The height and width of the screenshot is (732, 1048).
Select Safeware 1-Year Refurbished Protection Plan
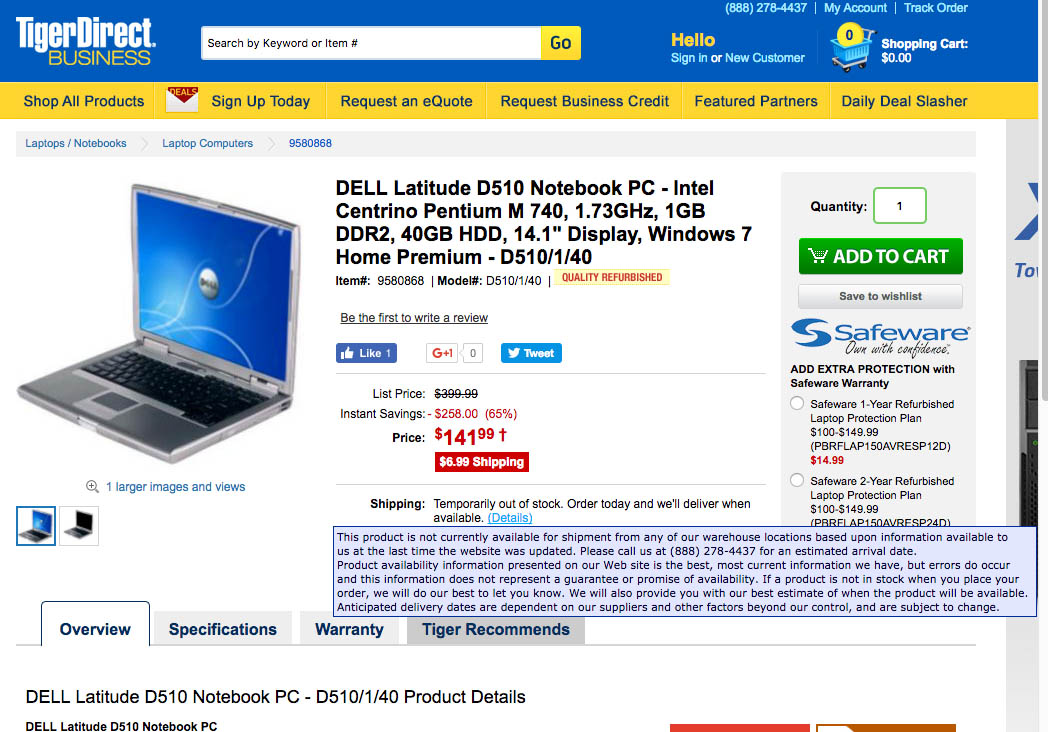pyautogui.click(x=797, y=403)
